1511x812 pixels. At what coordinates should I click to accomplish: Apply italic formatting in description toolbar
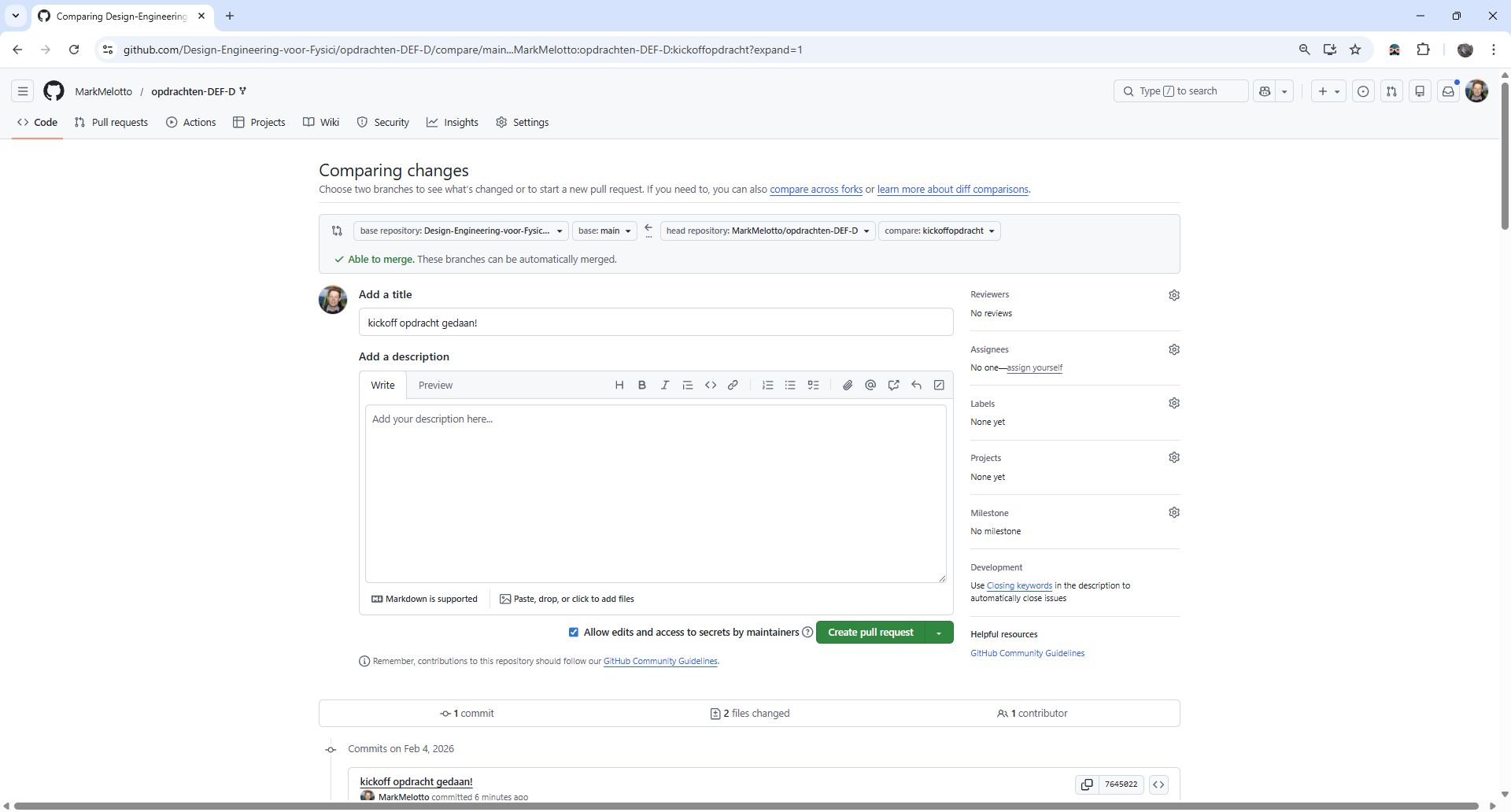point(665,385)
